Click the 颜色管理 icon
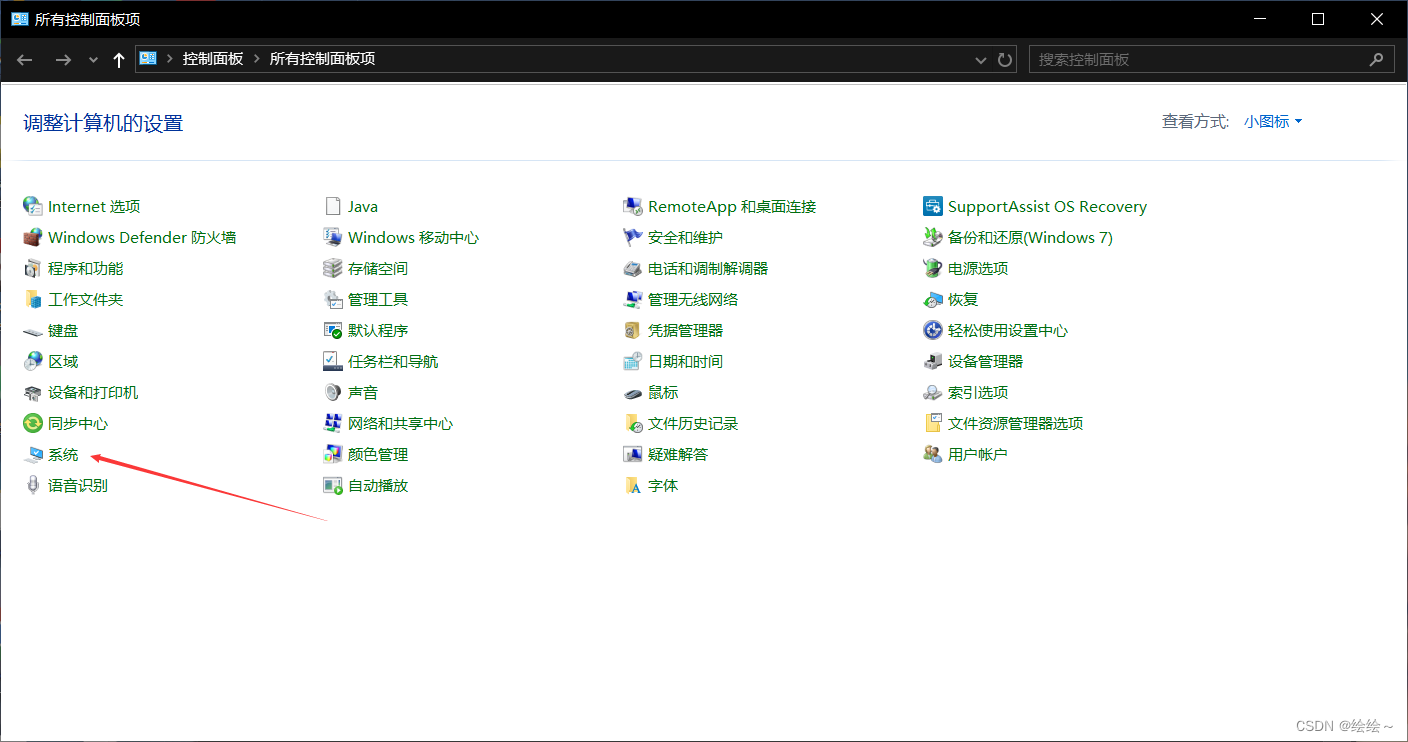Screen dimensions: 1408x742 click(x=333, y=454)
